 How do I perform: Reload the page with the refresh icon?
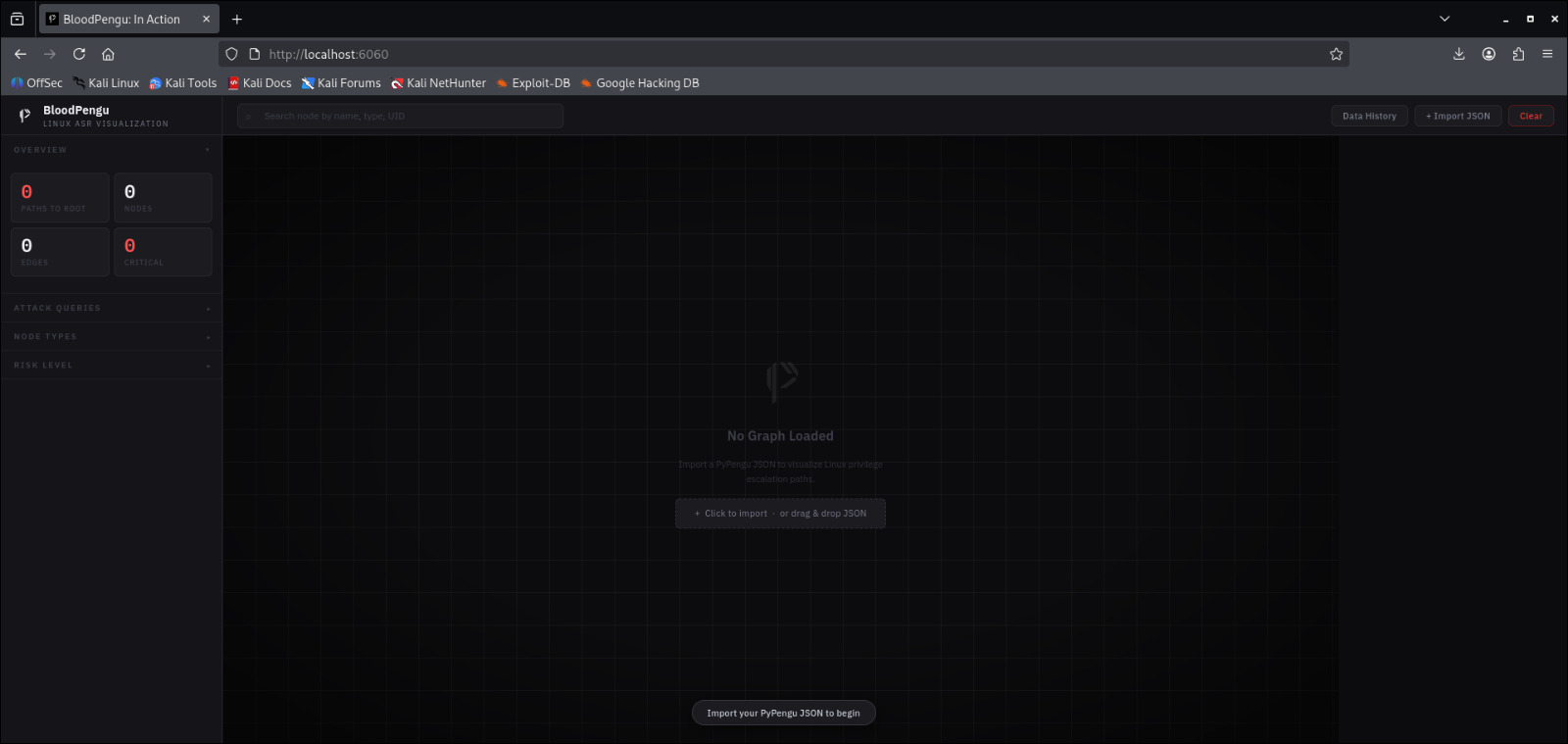coord(79,54)
